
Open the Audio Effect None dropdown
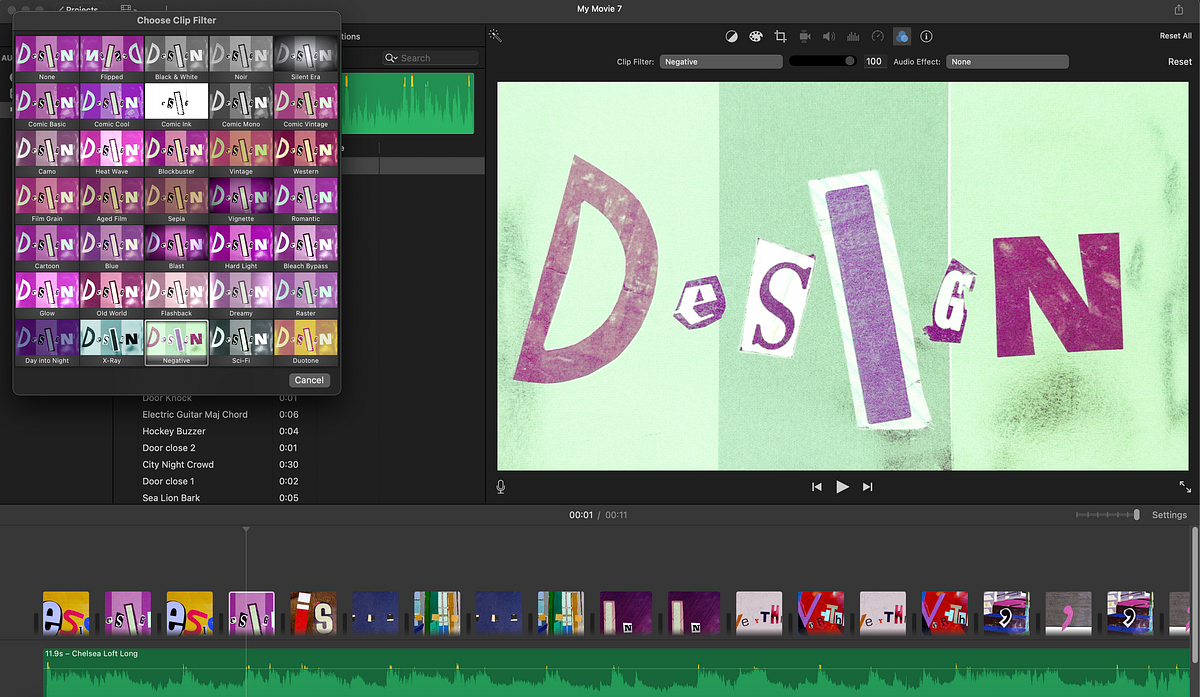click(1007, 62)
